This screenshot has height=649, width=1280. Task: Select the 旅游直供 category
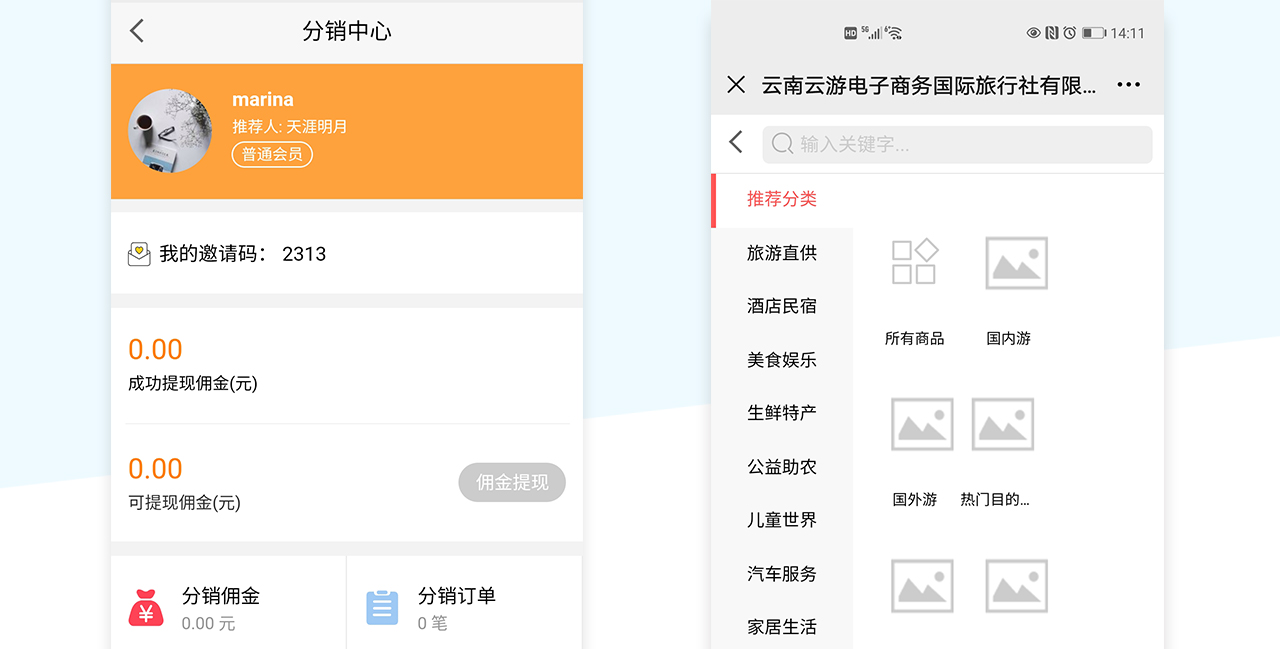click(782, 253)
